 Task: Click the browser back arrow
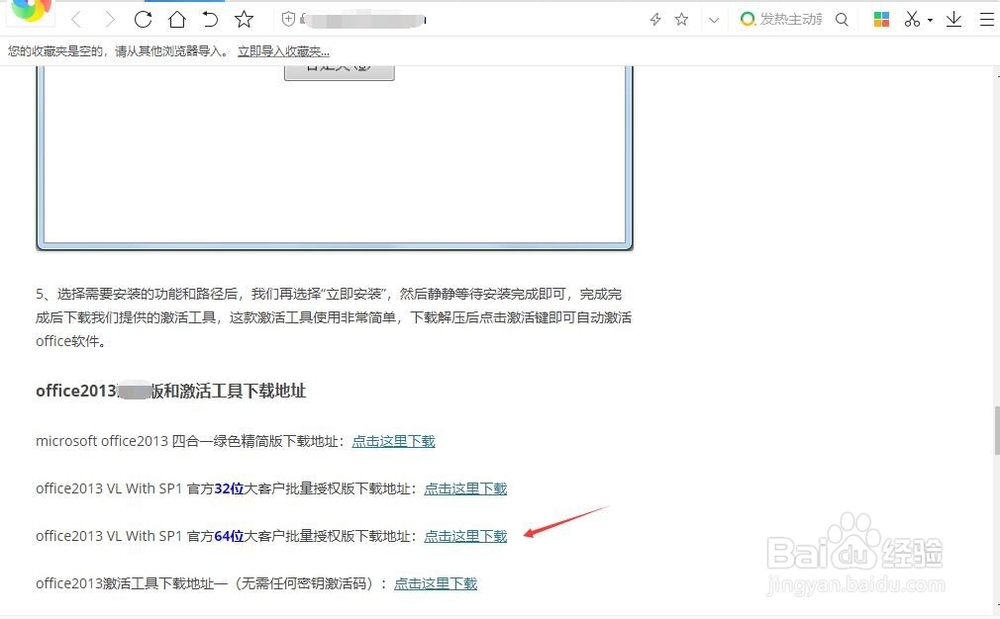pos(76,20)
